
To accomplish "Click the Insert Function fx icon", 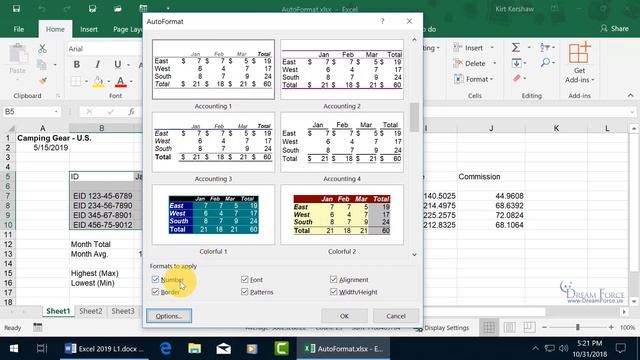I will (131, 111).
